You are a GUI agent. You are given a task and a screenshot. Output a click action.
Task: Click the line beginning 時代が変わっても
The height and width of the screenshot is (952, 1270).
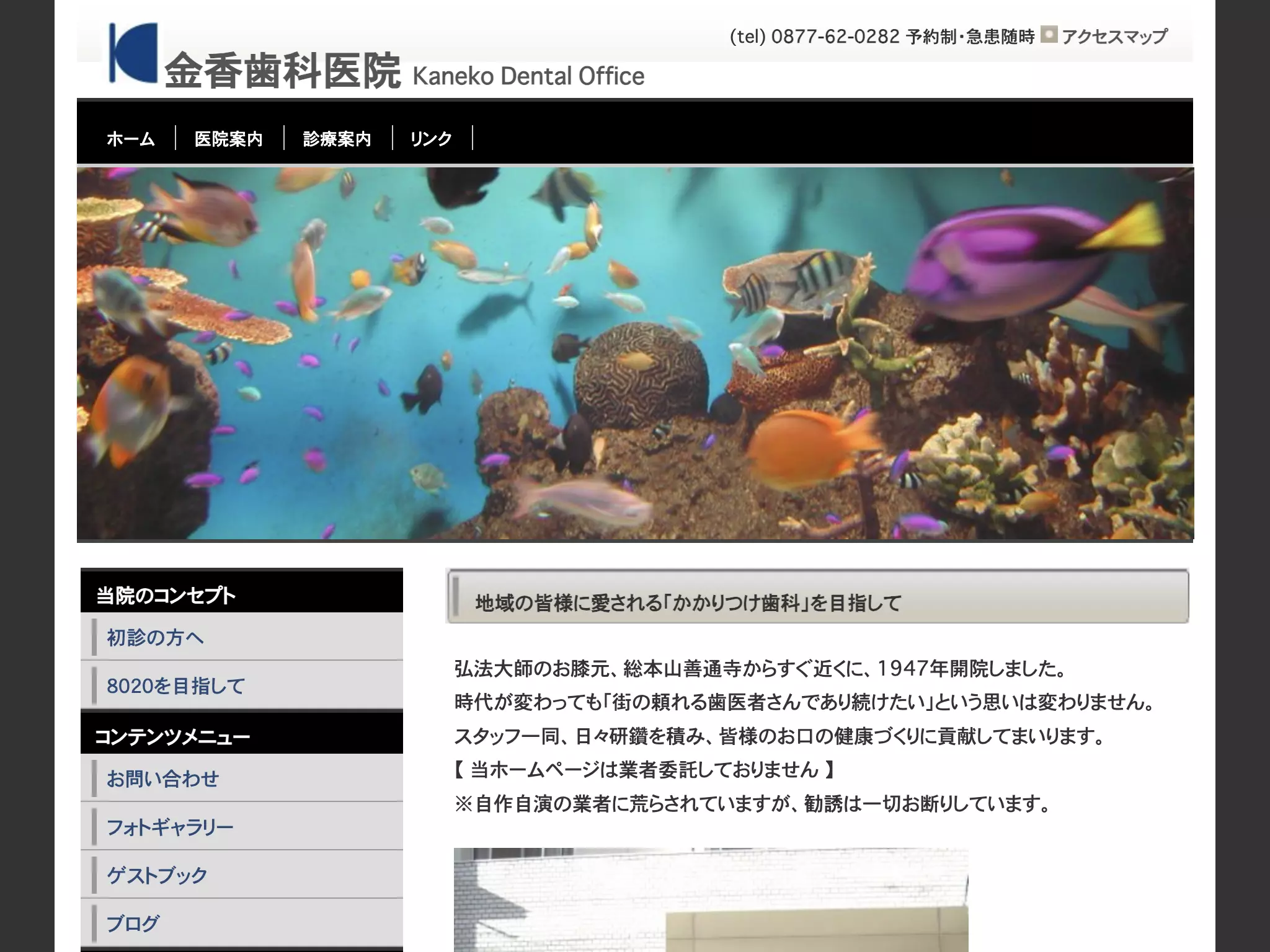pyautogui.click(x=805, y=702)
